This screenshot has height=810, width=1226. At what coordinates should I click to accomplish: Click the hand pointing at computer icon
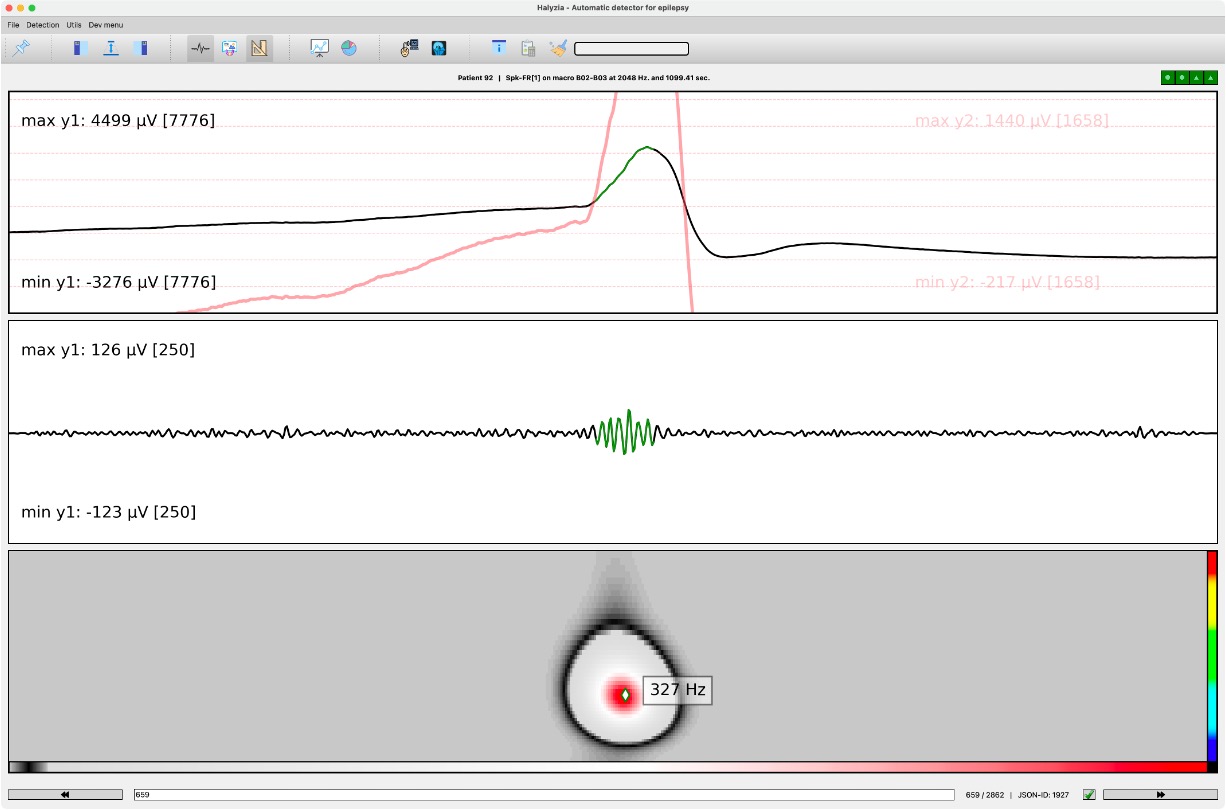409,48
